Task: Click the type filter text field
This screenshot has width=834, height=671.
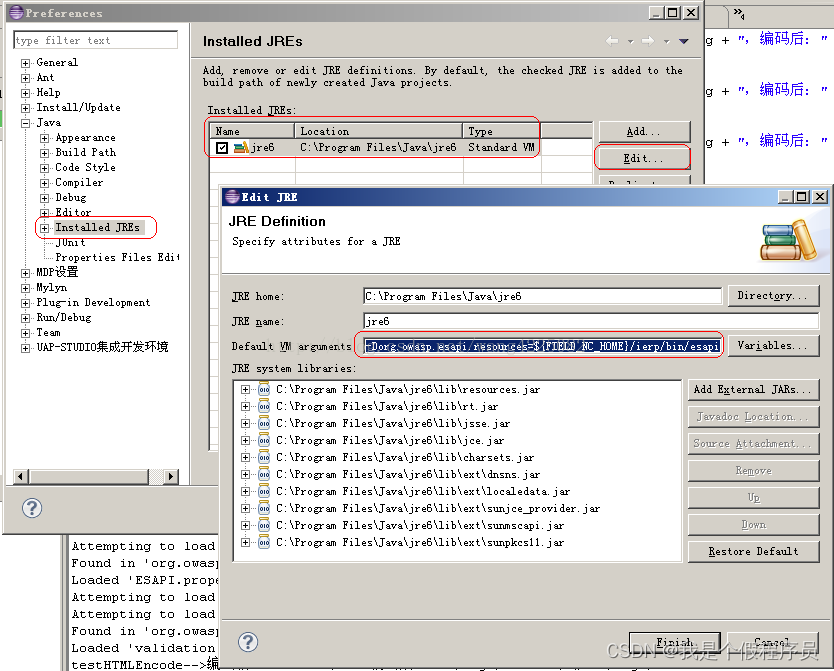Action: point(95,39)
